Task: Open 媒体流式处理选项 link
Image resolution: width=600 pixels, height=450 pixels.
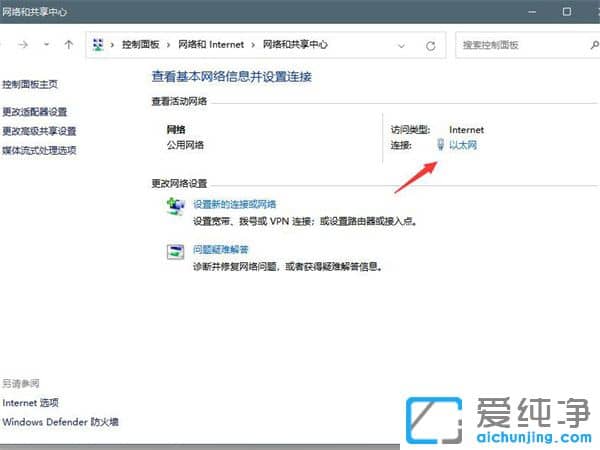Action: click(x=39, y=150)
